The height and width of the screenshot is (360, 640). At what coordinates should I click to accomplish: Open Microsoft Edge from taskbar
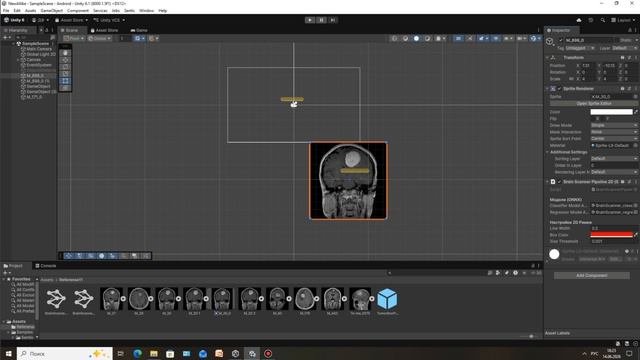[x=138, y=353]
